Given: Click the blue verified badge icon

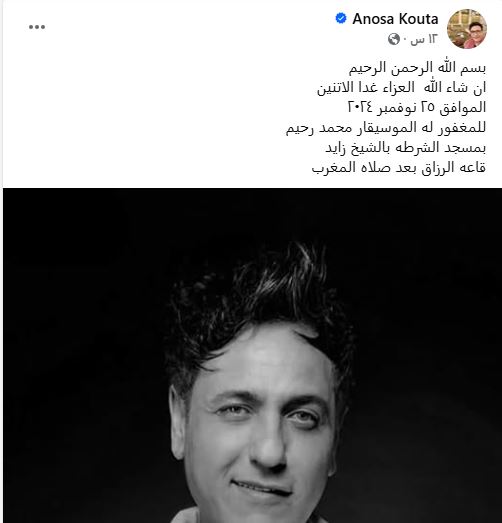Looking at the screenshot, I should [341, 18].
